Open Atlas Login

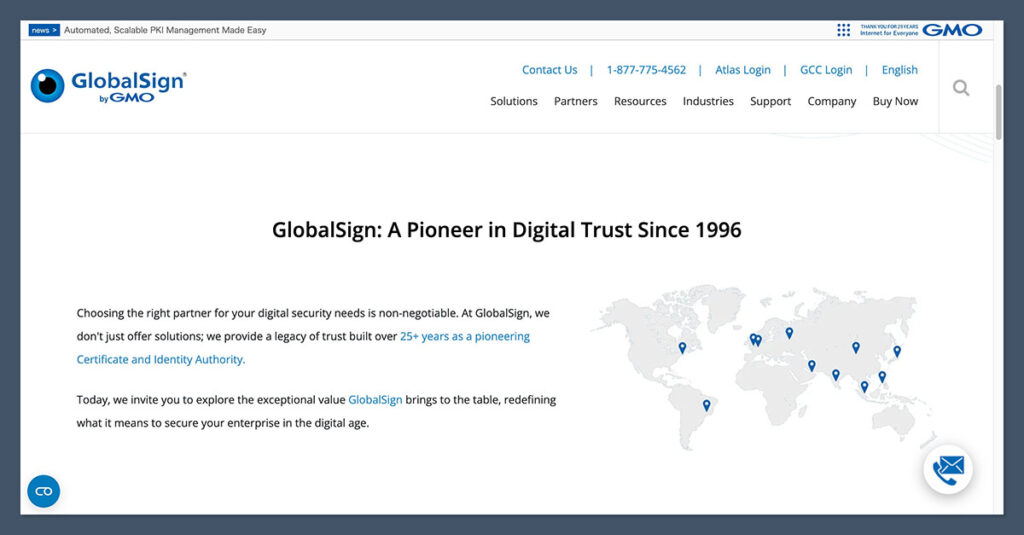click(743, 70)
